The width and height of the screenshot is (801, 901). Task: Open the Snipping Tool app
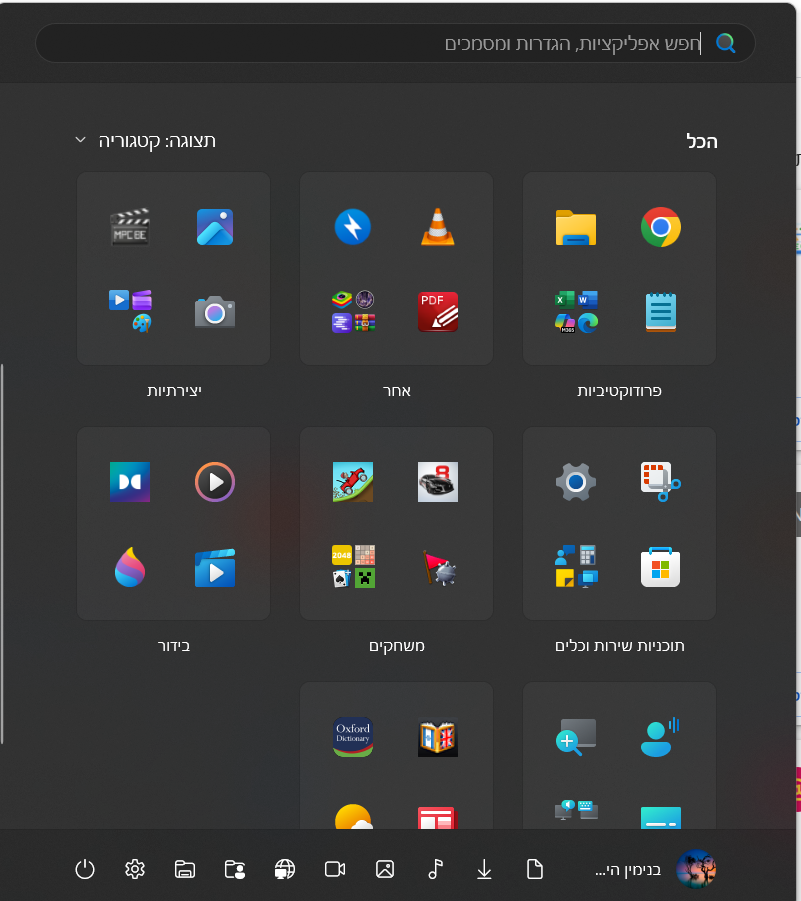660,482
